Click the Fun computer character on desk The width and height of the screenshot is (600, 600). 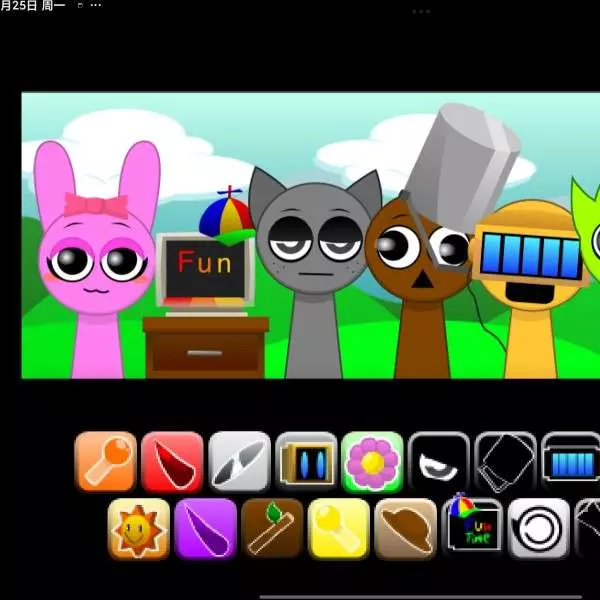point(207,283)
